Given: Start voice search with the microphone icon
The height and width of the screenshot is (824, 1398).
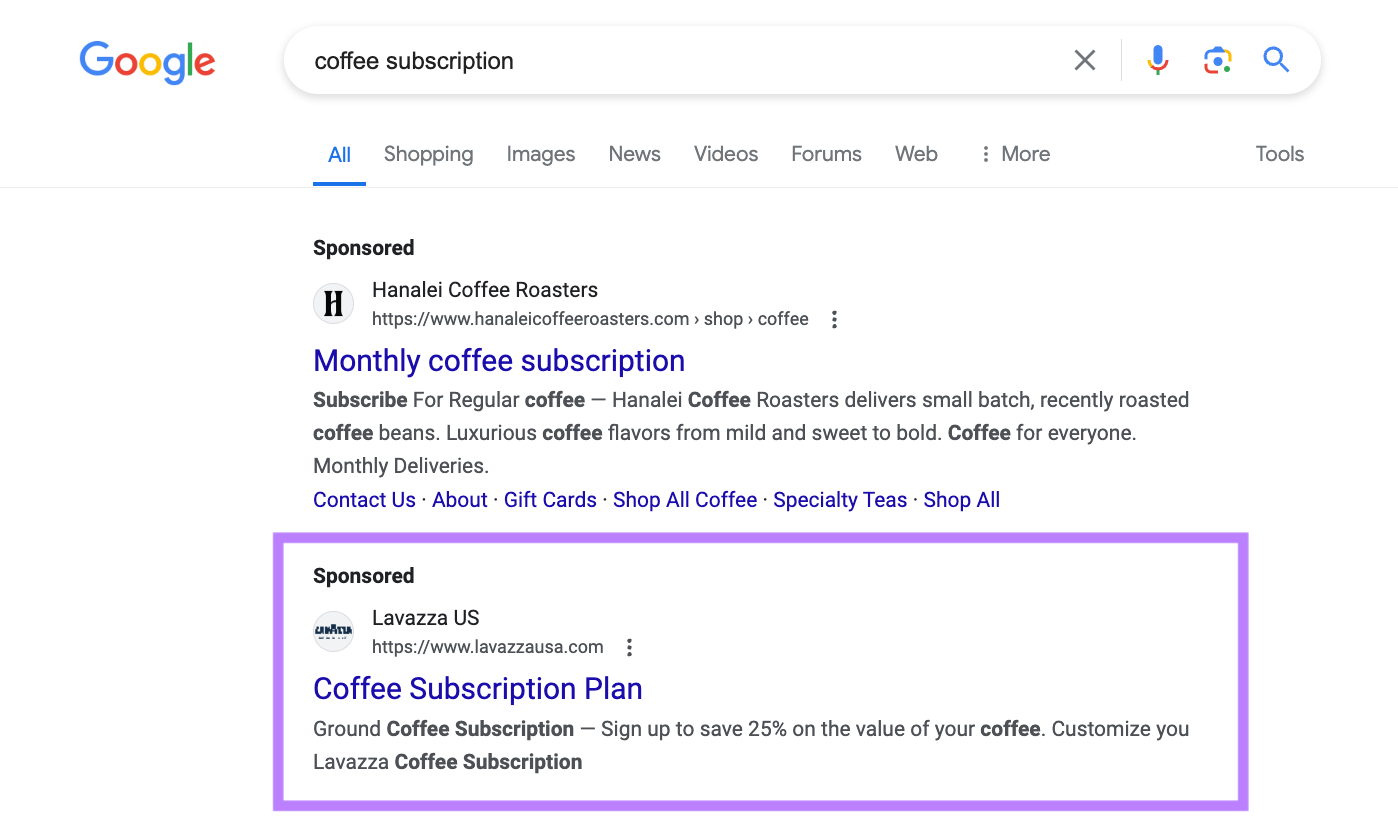Looking at the screenshot, I should [1157, 60].
